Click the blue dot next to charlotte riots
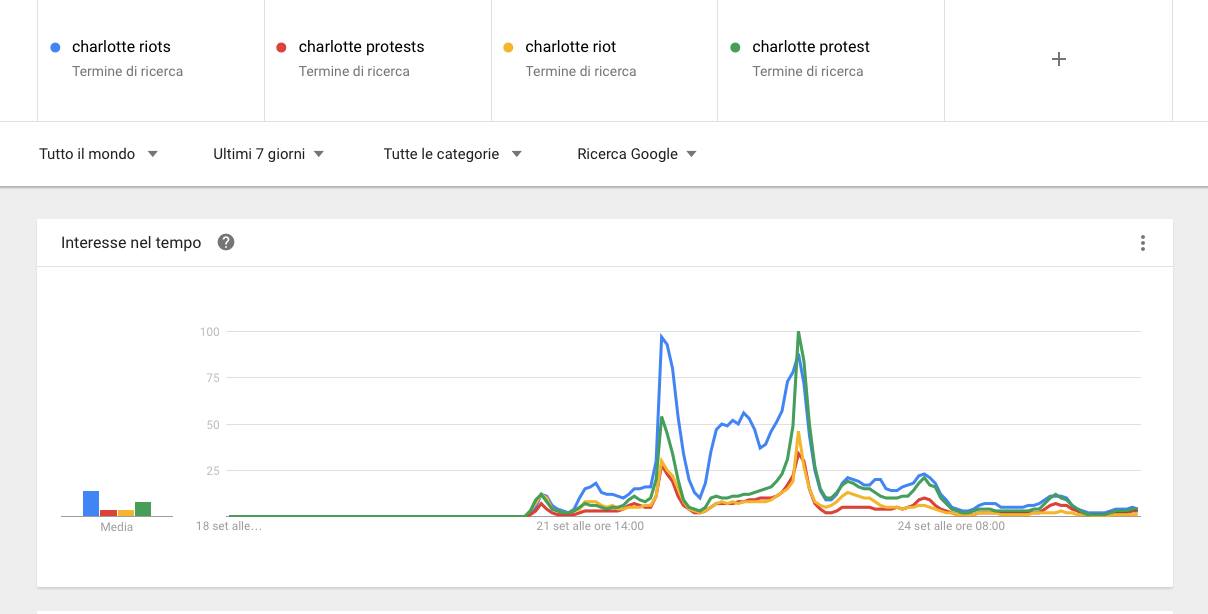Viewport: 1208px width, 614px height. pos(55,47)
